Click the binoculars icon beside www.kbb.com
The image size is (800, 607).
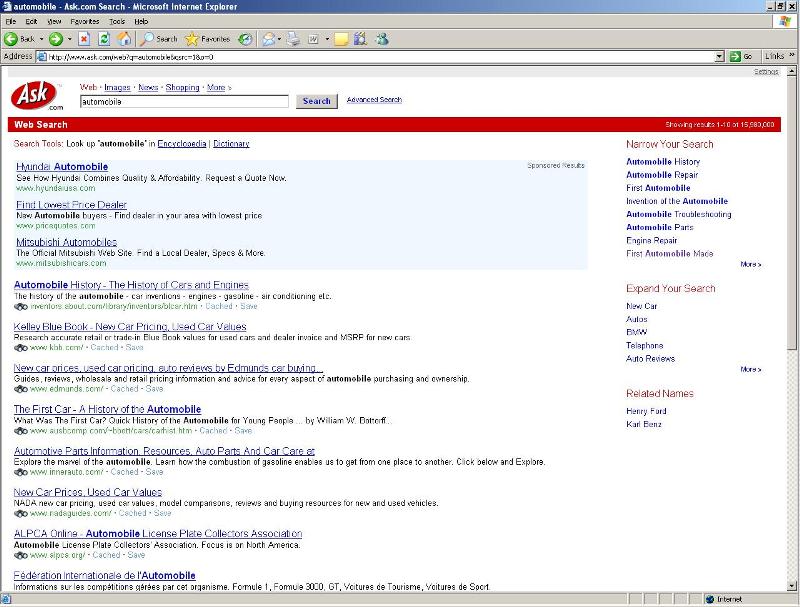pos(21,348)
